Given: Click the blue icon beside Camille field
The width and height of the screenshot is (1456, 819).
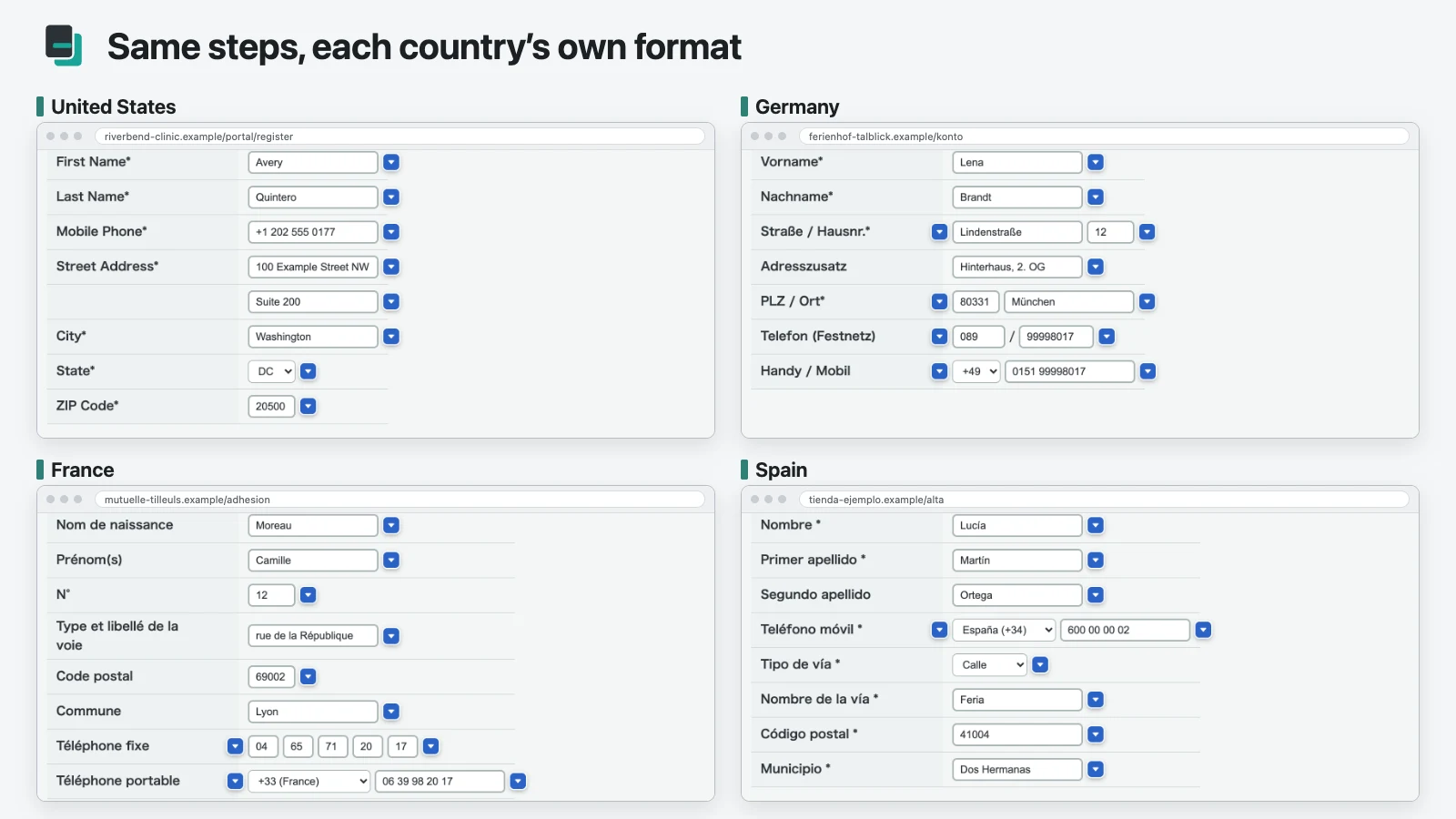Looking at the screenshot, I should (391, 561).
